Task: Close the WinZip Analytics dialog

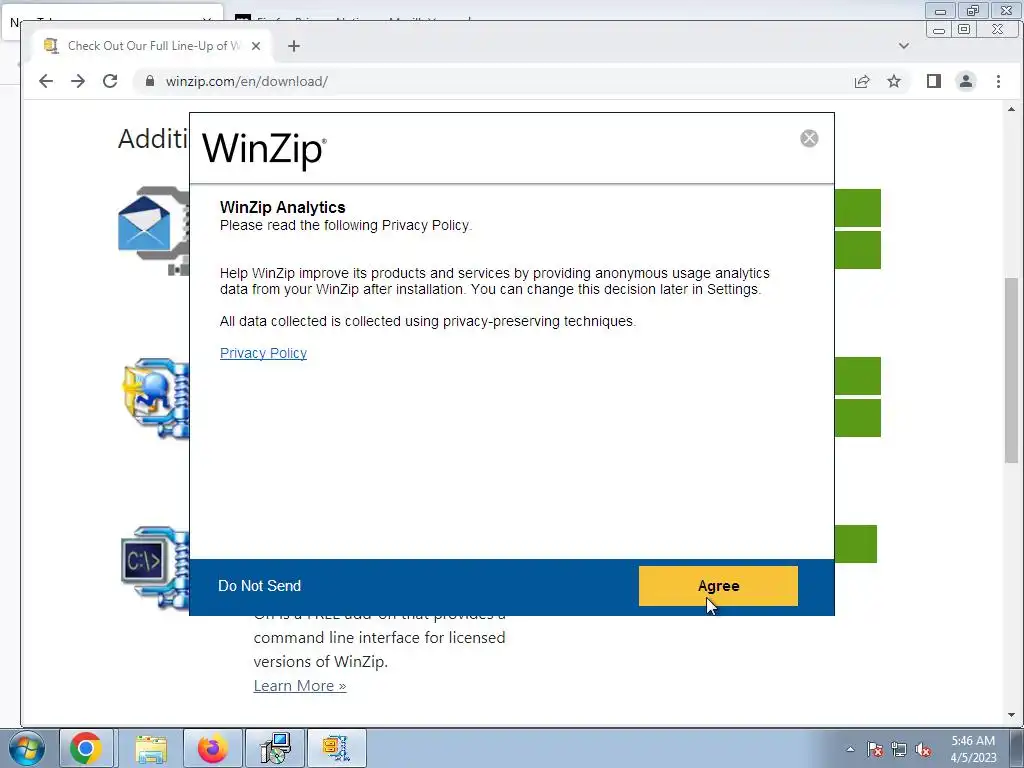Action: pyautogui.click(x=809, y=138)
